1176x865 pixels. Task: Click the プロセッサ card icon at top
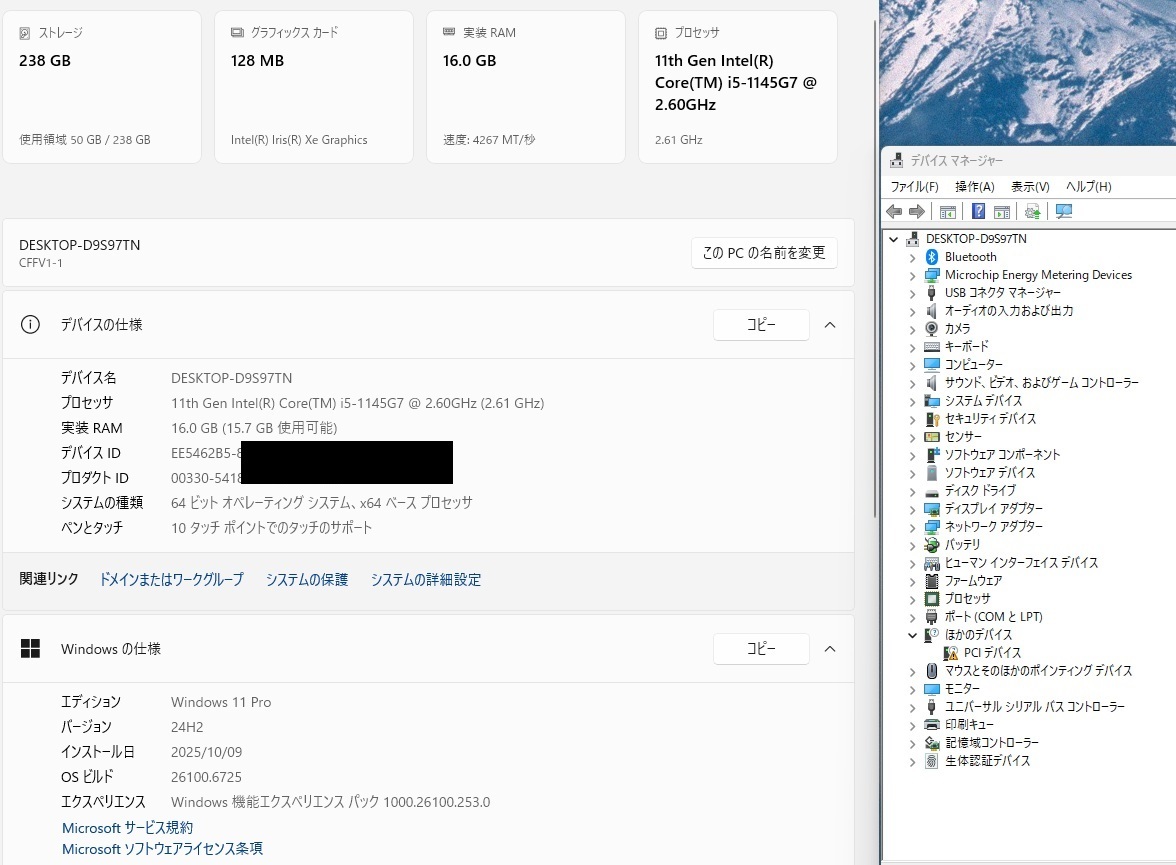[661, 33]
